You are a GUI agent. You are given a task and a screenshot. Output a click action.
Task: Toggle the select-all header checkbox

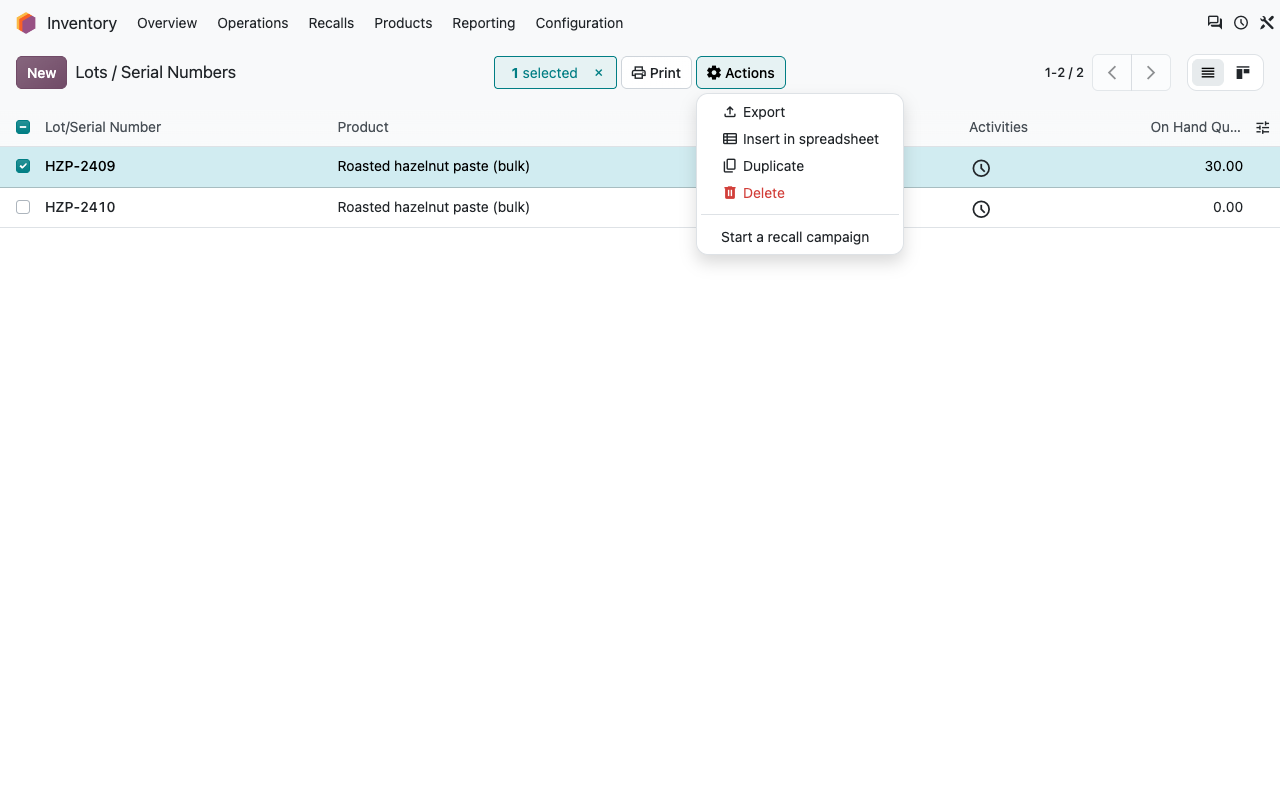pyautogui.click(x=23, y=127)
